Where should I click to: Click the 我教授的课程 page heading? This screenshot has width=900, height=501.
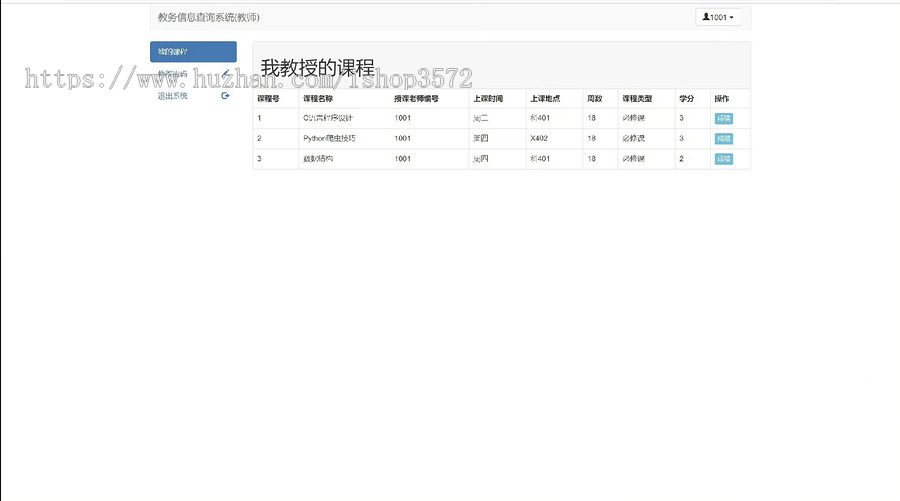(x=317, y=68)
